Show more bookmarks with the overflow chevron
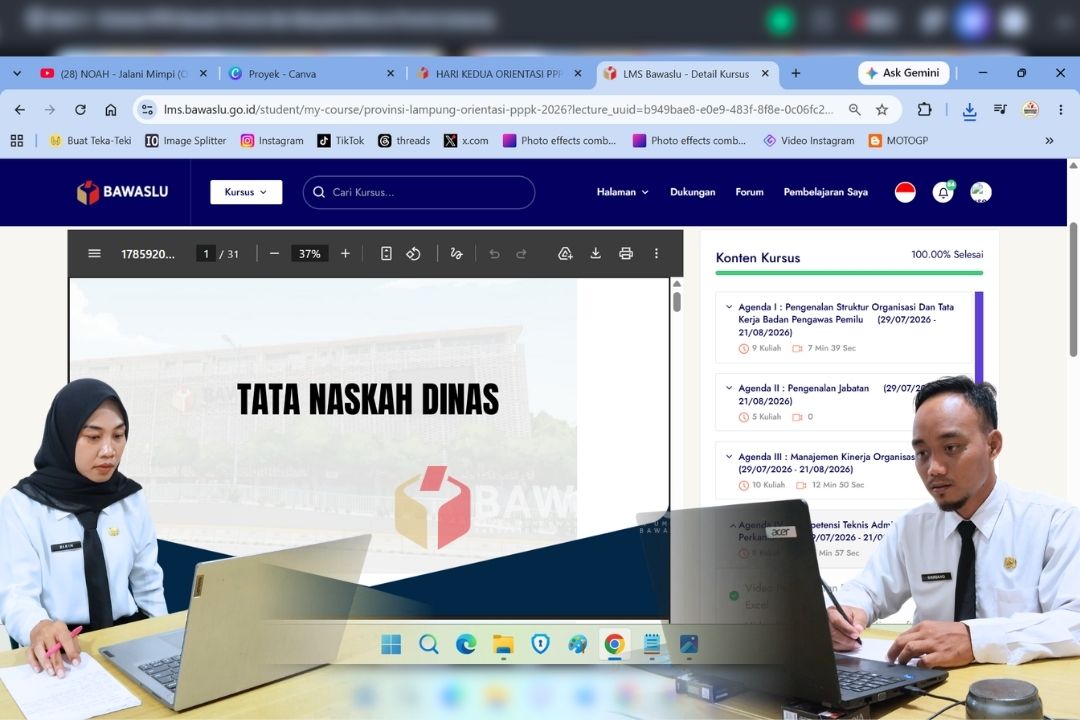 [1049, 141]
